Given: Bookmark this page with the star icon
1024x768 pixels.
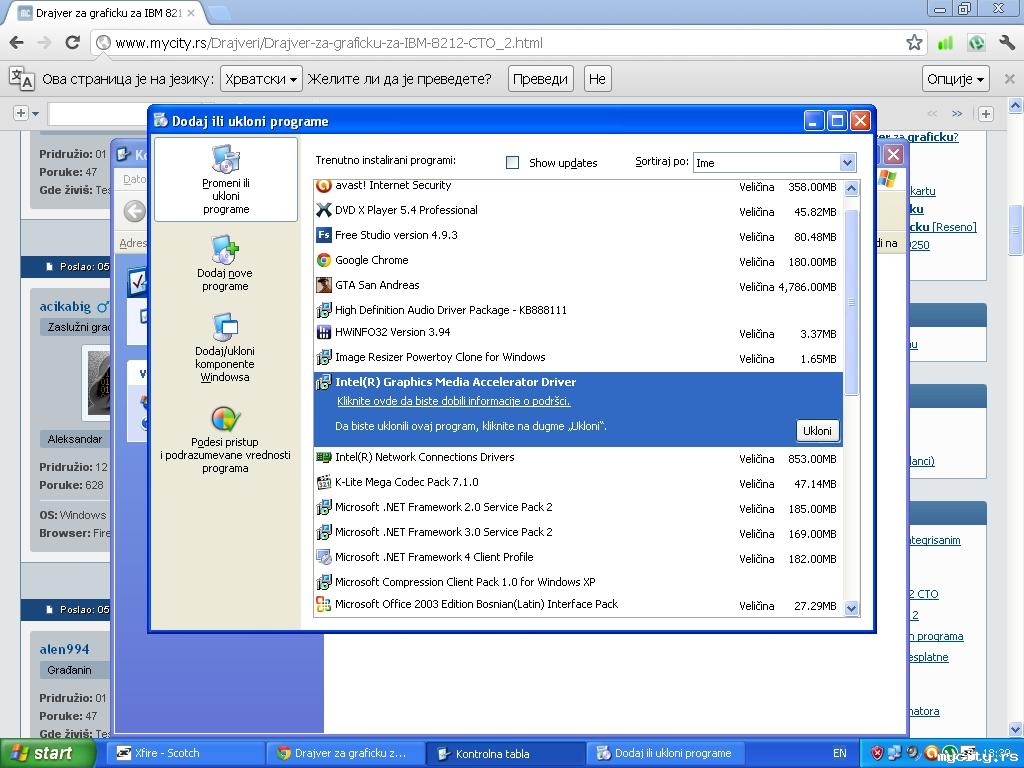Looking at the screenshot, I should [x=914, y=43].
